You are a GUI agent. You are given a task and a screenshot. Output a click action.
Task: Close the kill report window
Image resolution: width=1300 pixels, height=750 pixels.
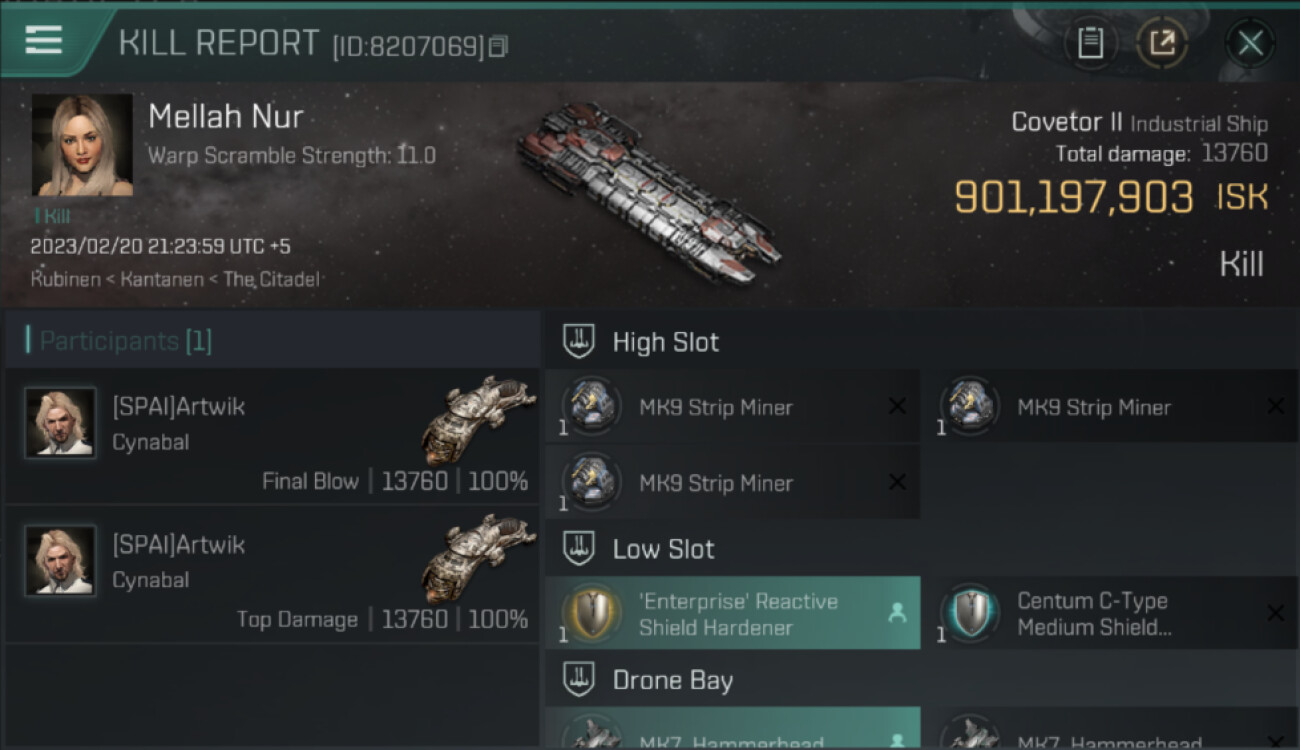(1250, 43)
